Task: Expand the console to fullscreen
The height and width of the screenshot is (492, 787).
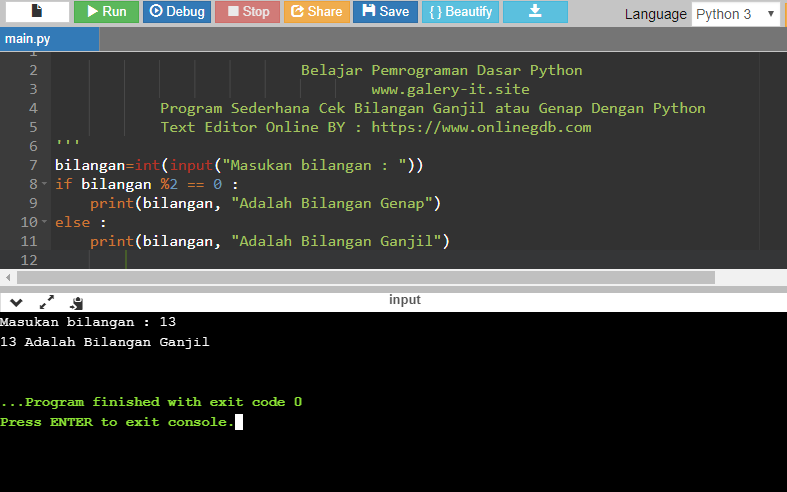Action: pos(46,301)
